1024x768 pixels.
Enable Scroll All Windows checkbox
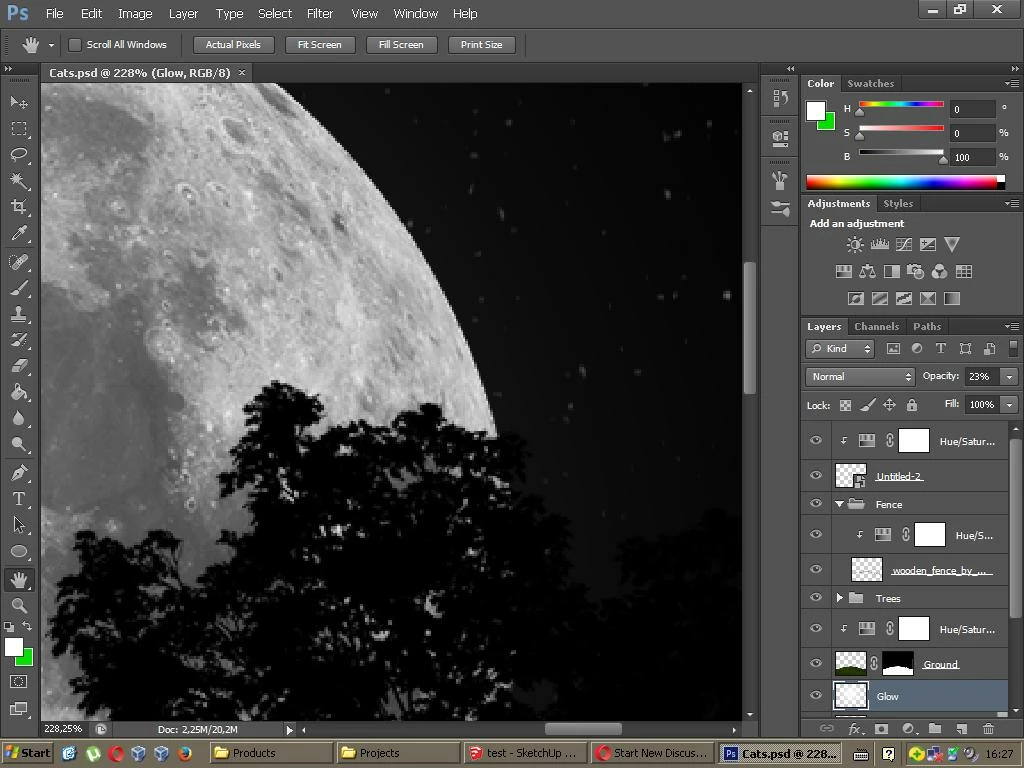pos(75,45)
